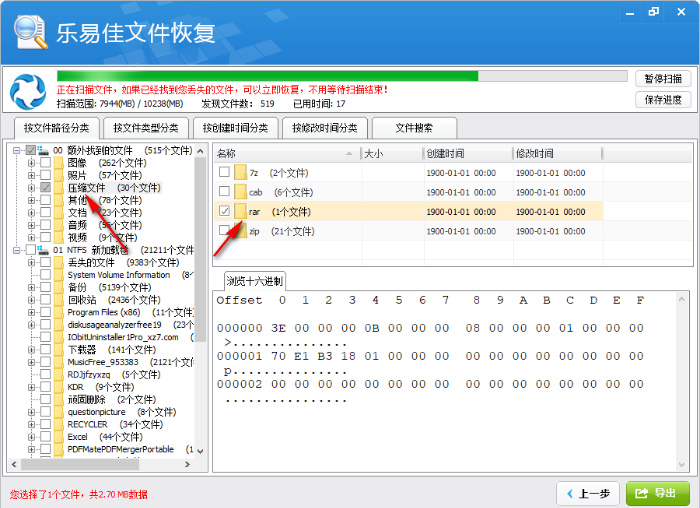The height and width of the screenshot is (508, 700).
Task: Click the drive icon beside 01 NTFS 新加卷
Action: (43, 250)
